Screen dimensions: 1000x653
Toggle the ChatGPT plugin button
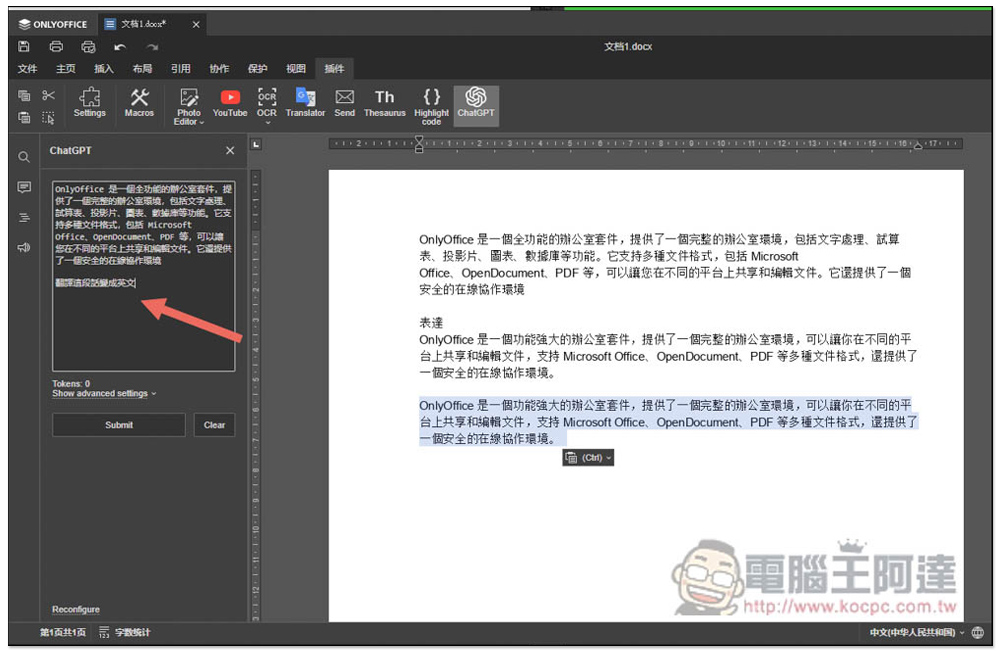[476, 105]
